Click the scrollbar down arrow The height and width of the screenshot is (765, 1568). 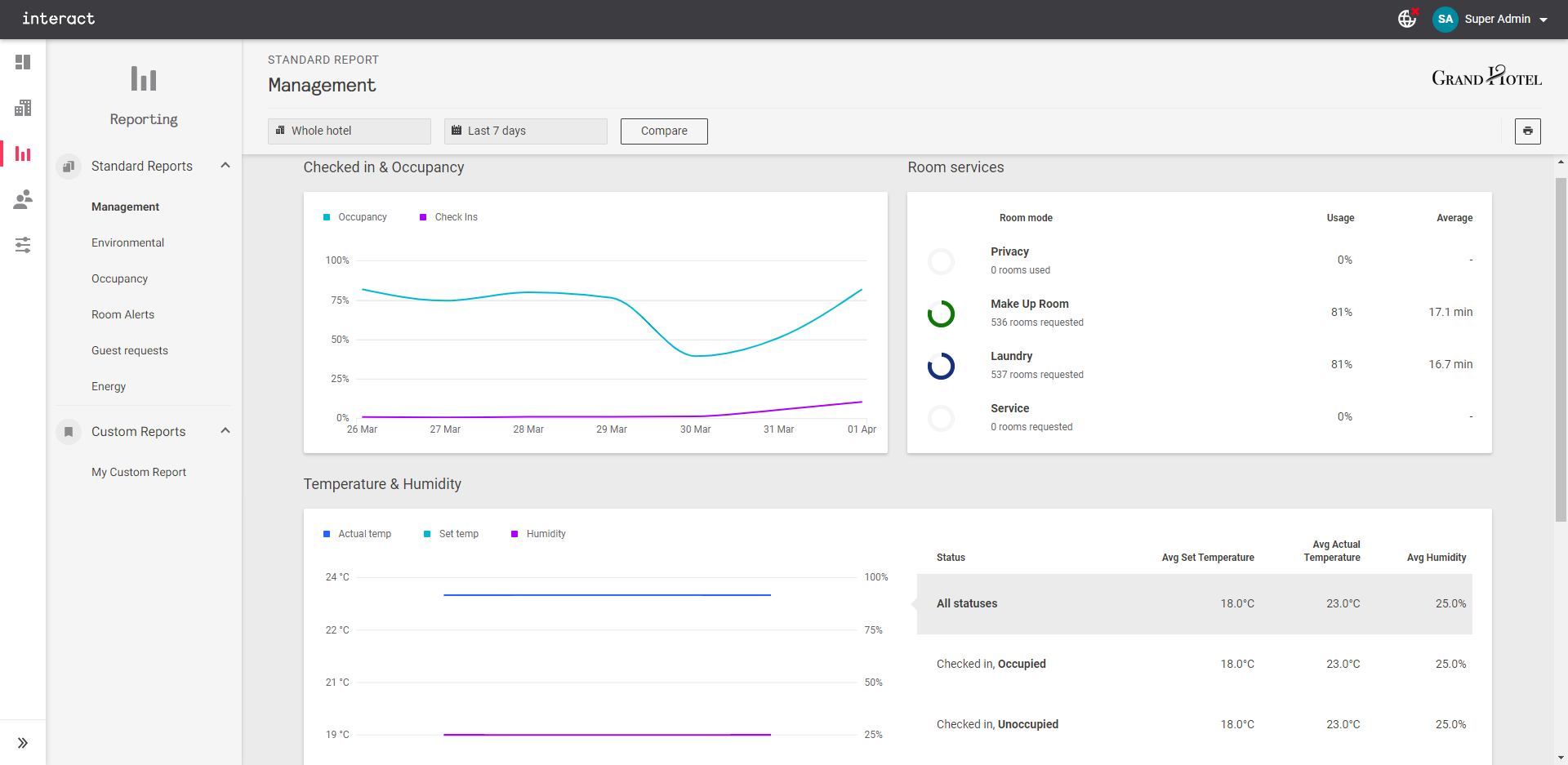1561,758
